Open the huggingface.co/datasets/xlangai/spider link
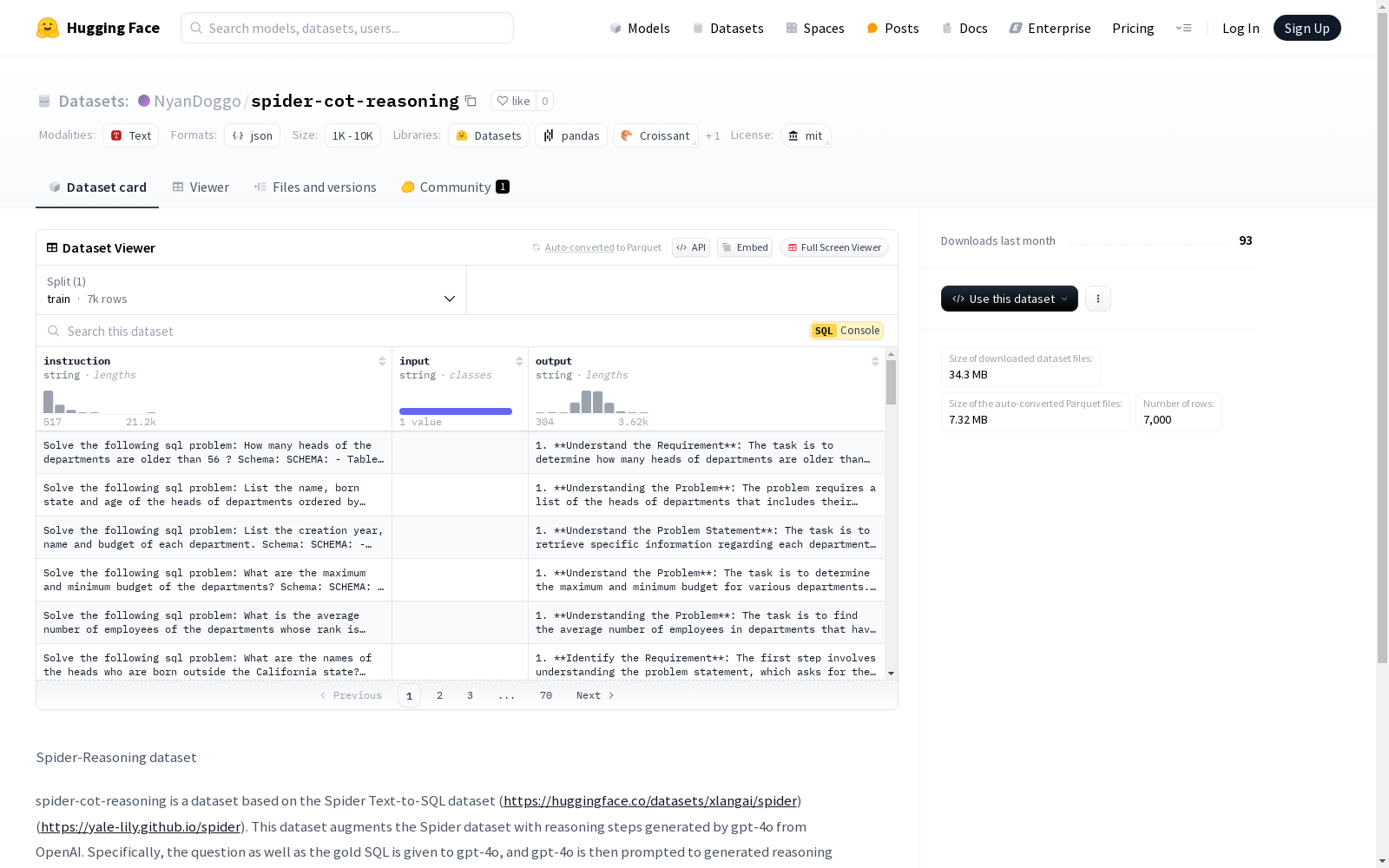This screenshot has width=1389, height=868. [x=650, y=800]
